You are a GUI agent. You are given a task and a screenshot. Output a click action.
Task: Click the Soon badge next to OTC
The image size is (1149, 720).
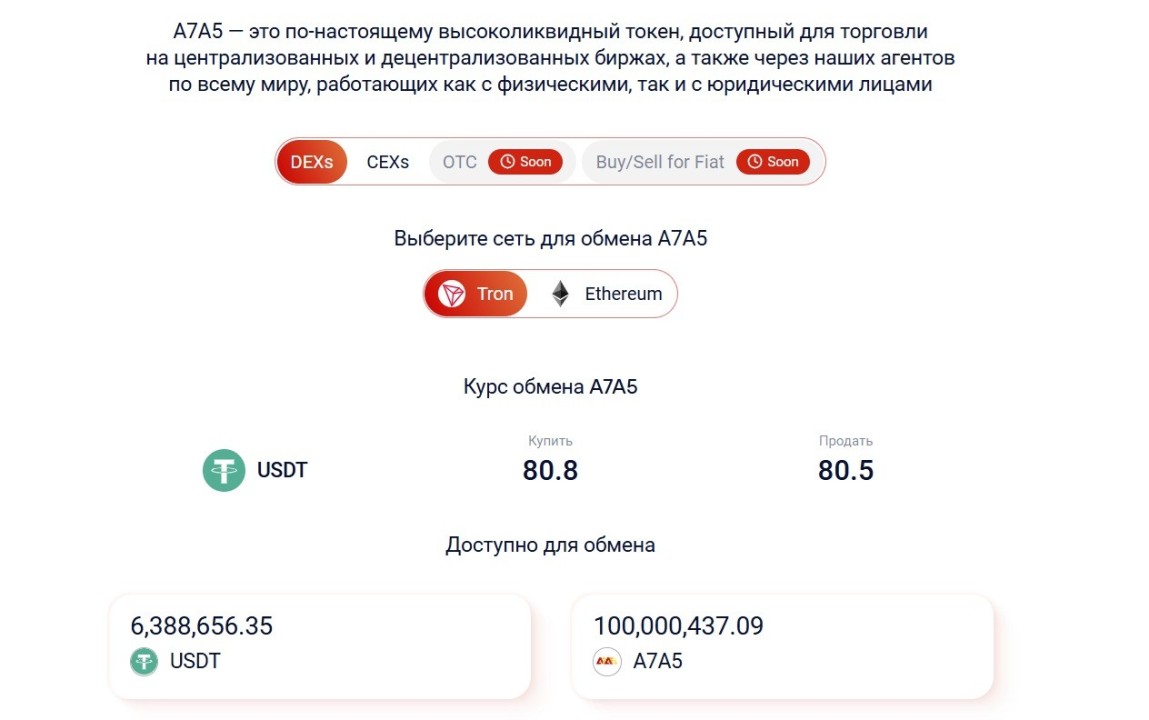pos(525,162)
